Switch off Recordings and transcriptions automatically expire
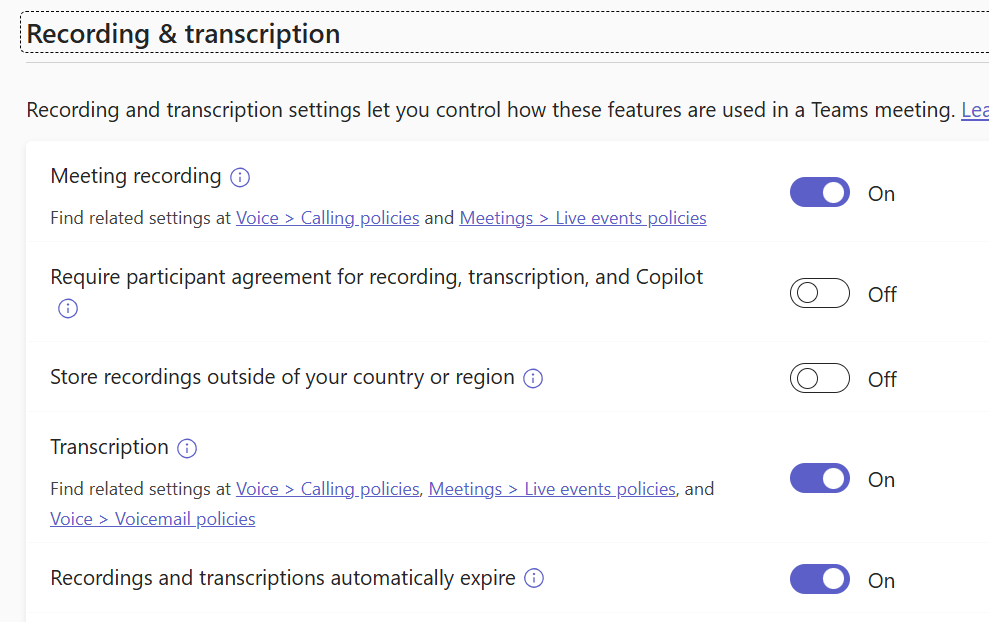 (x=820, y=579)
